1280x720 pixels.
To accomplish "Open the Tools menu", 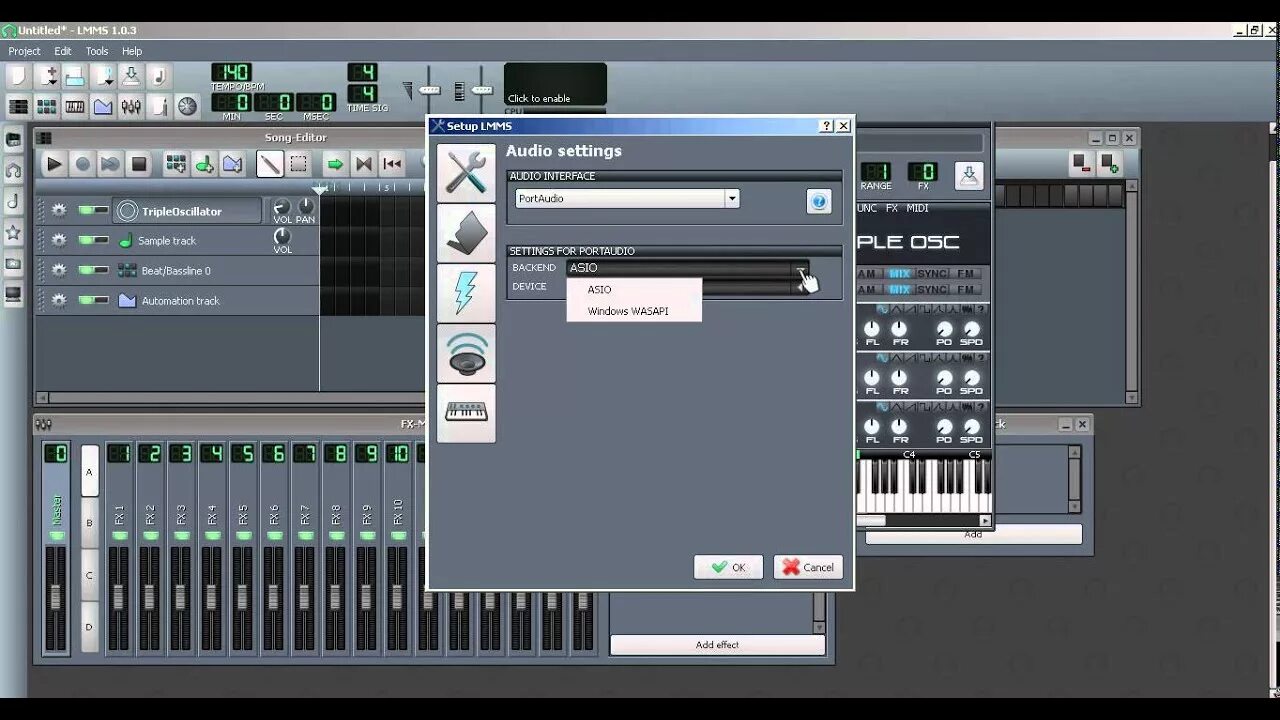I will click(97, 51).
